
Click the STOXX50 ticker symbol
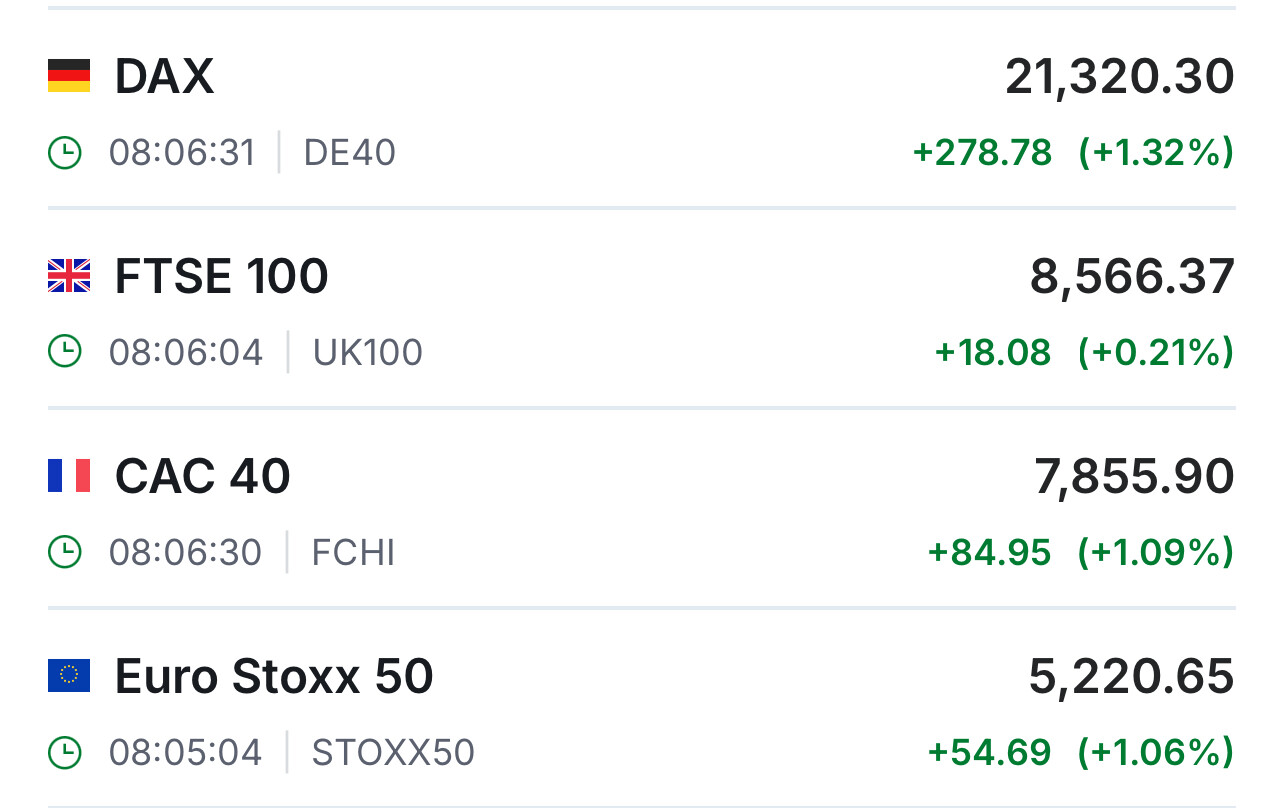393,752
